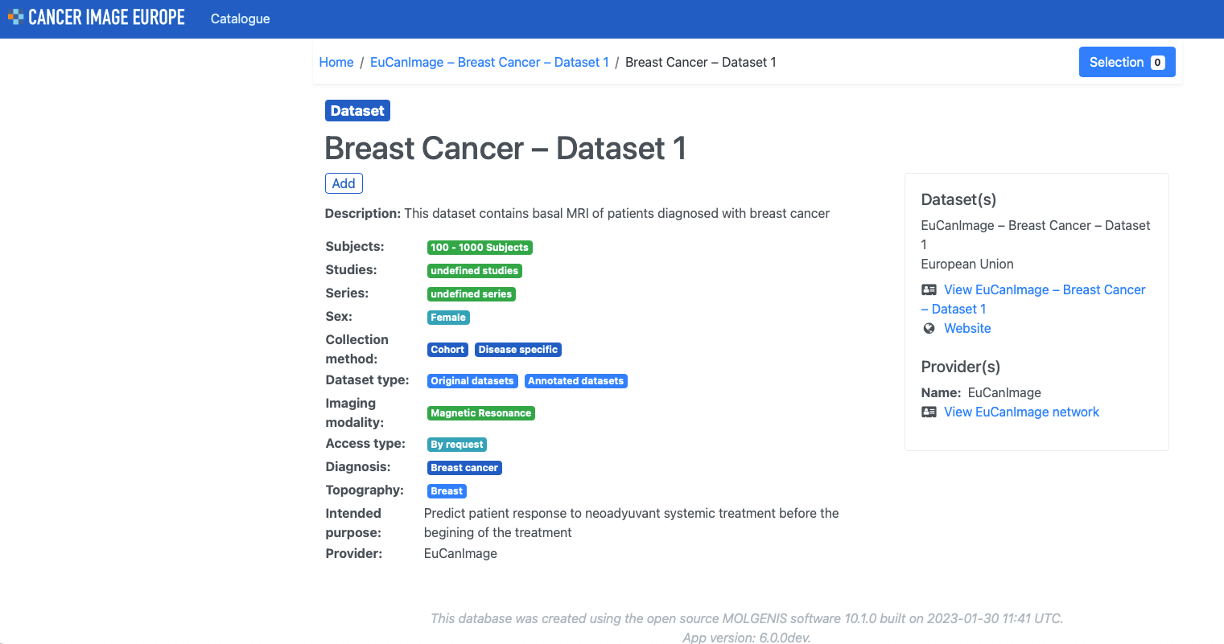1224x644 pixels.
Task: Select the "Cohort" collection method badge
Action: 447,349
